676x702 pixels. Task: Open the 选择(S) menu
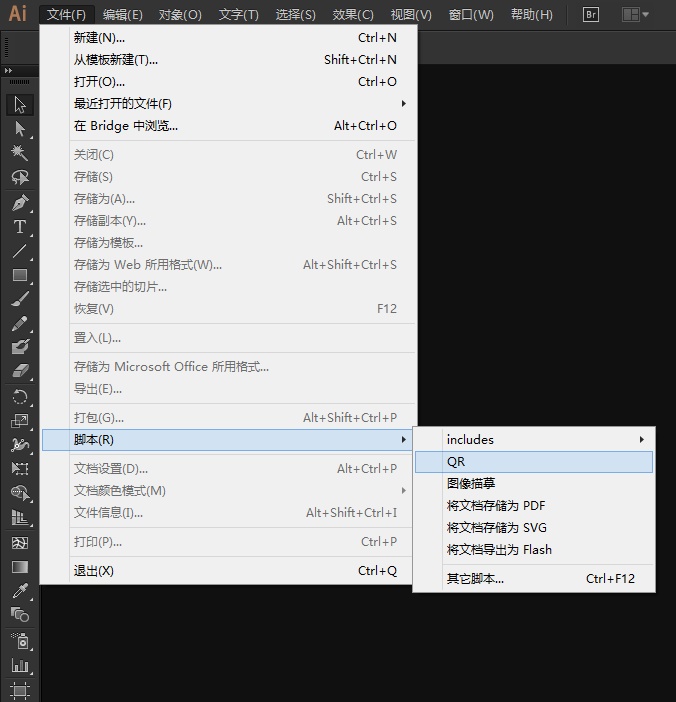[x=295, y=15]
